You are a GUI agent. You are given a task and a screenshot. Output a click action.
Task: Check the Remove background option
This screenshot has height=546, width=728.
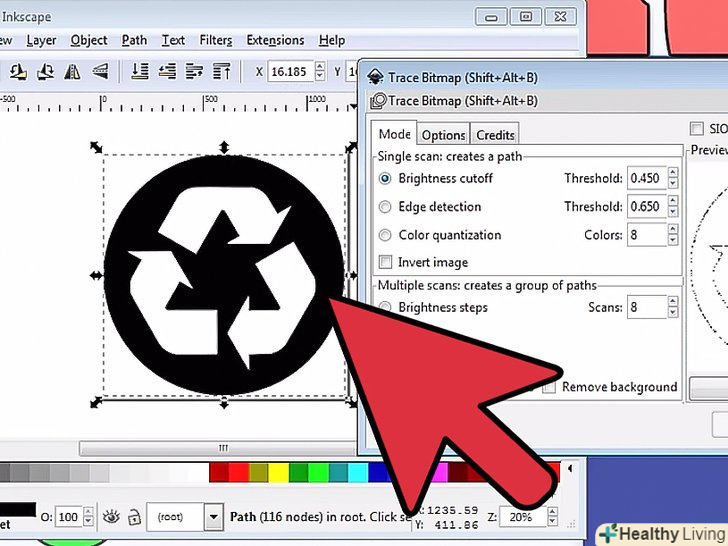549,387
